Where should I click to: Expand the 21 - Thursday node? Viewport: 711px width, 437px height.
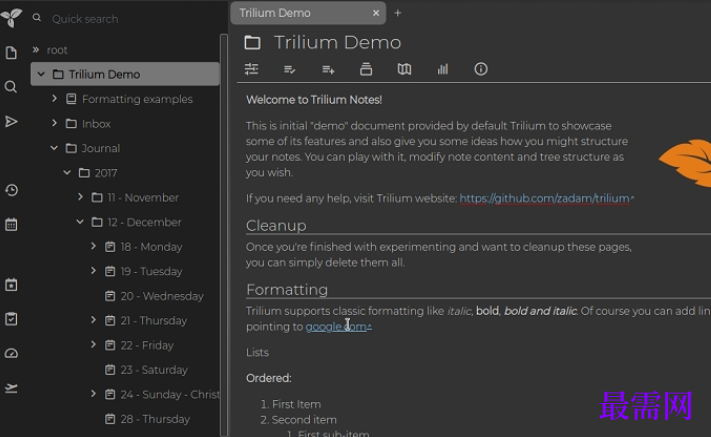point(93,320)
